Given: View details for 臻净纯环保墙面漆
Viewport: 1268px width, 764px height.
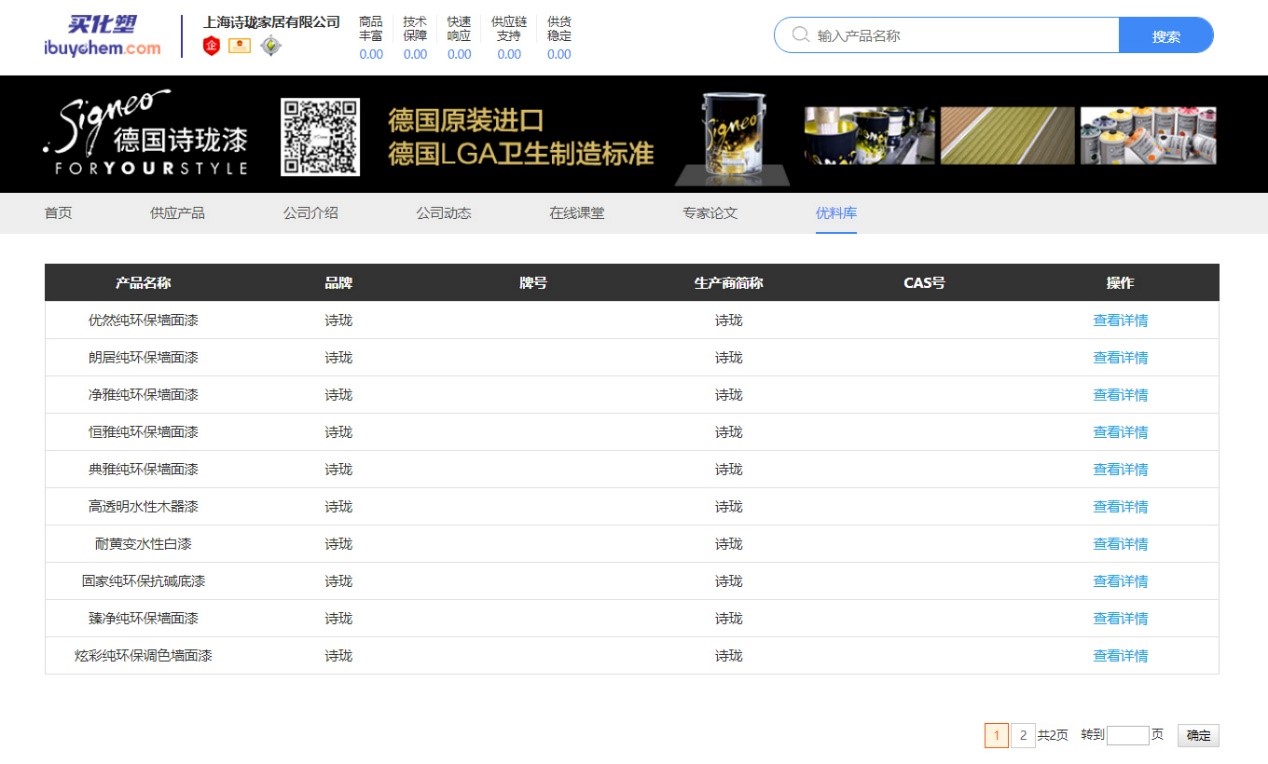Looking at the screenshot, I should click(x=1120, y=619).
